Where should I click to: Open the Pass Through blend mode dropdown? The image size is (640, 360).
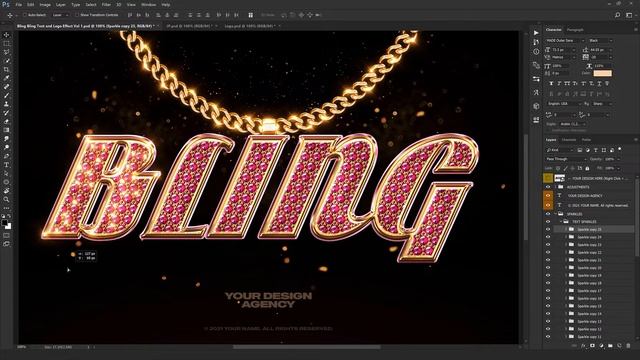click(566, 159)
